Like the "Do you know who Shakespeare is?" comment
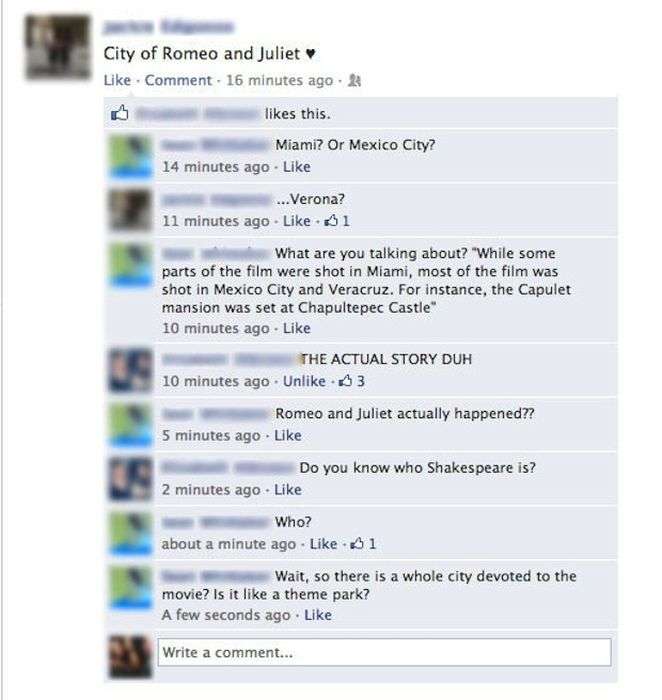Image resolution: width=662 pixels, height=700 pixels. tap(288, 490)
